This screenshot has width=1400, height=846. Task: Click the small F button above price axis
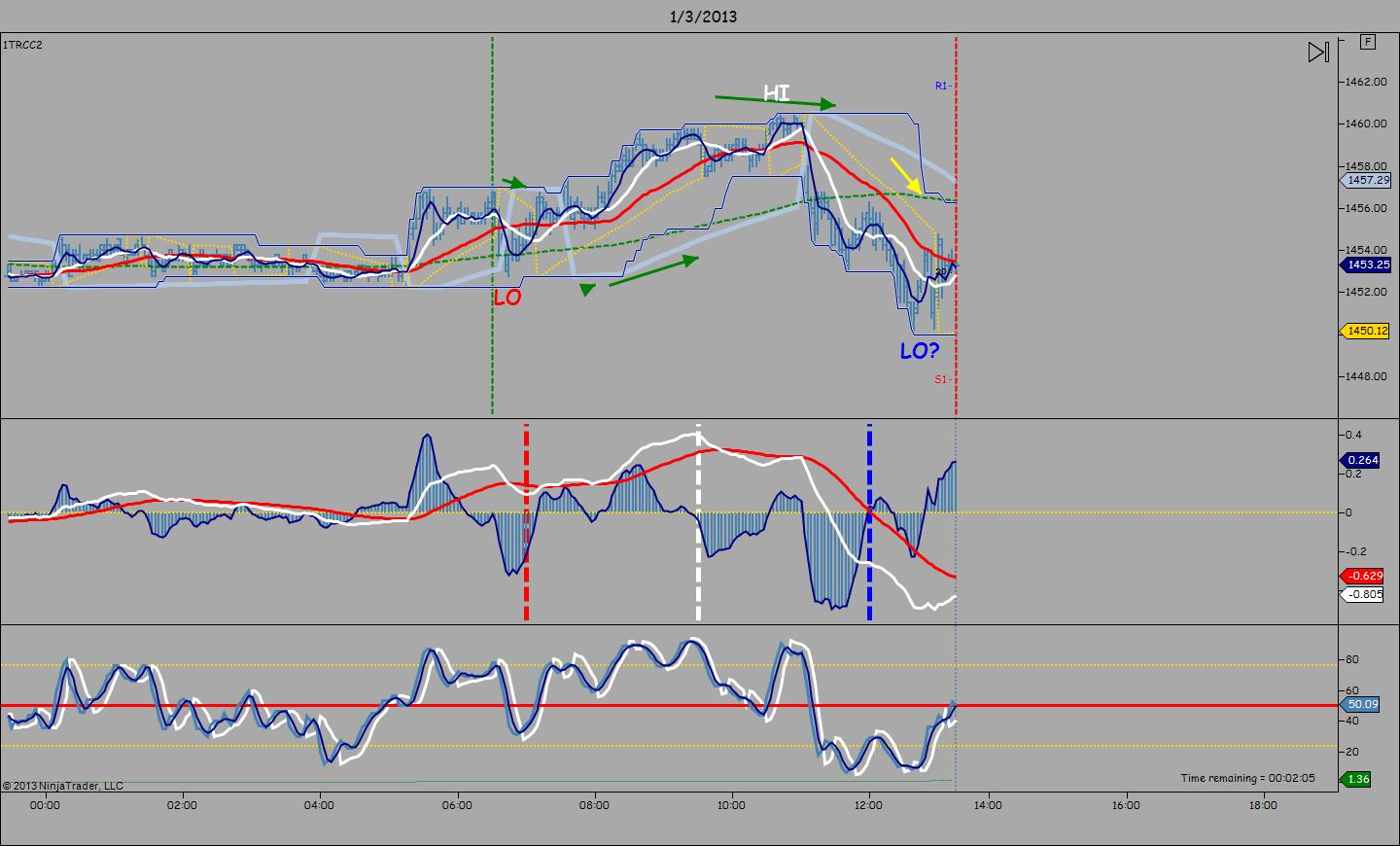point(1368,42)
